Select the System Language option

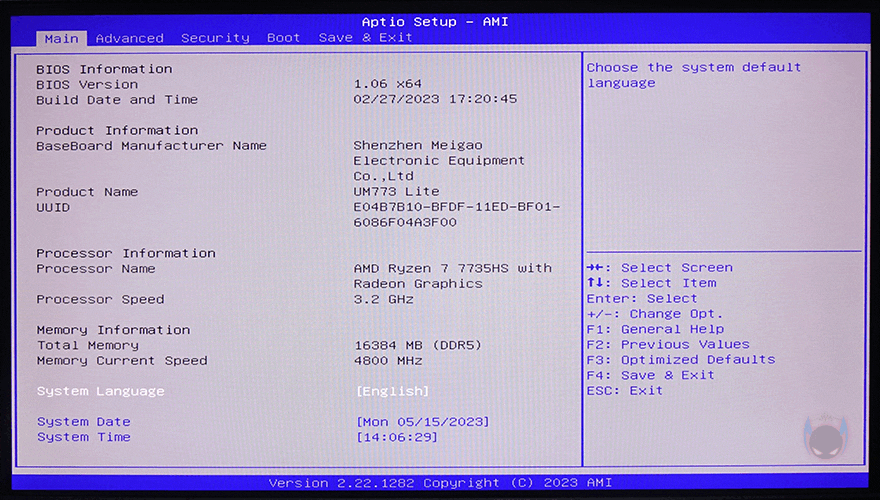tap(100, 391)
